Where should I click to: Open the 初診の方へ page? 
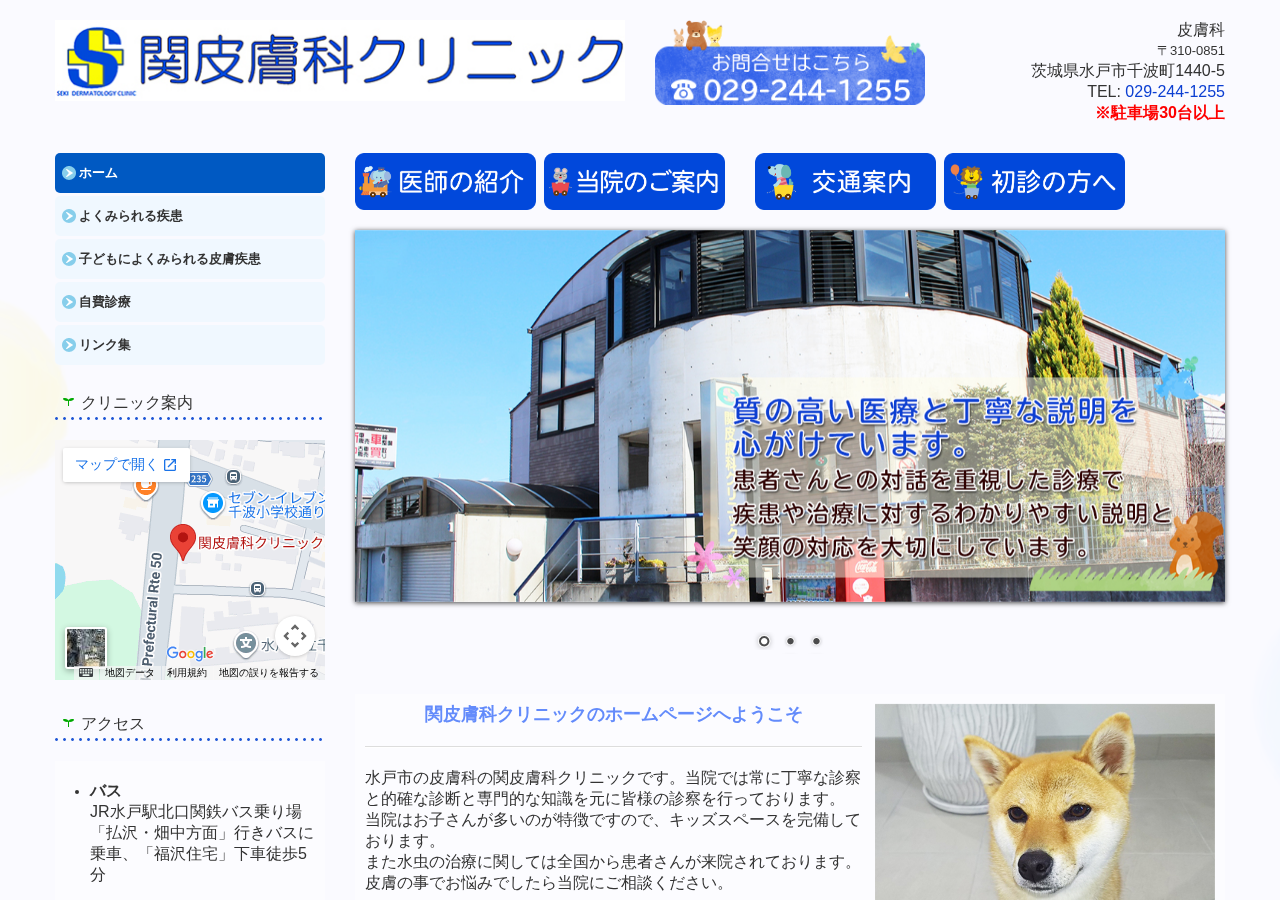(1034, 182)
